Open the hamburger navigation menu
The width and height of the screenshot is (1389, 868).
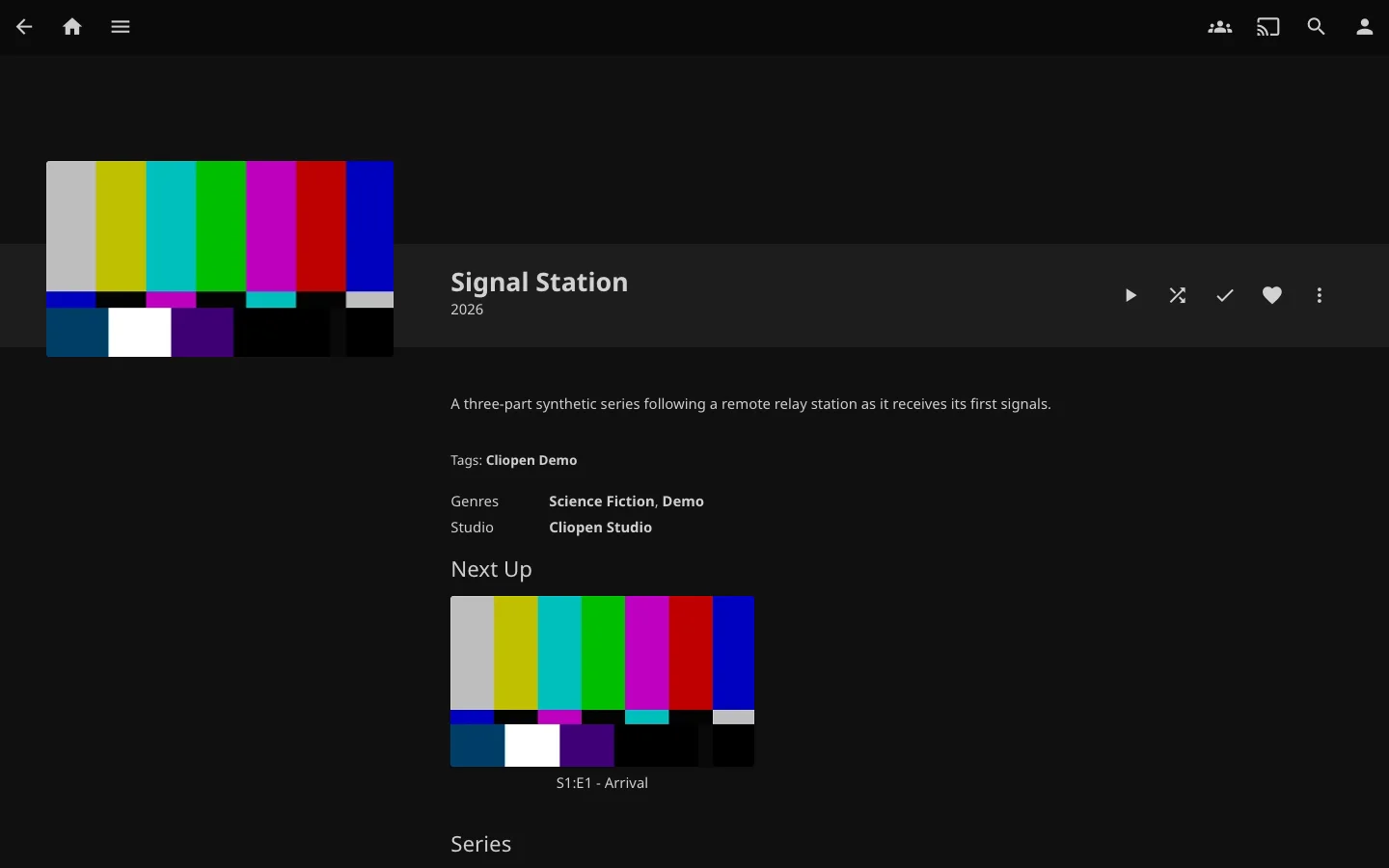(x=121, y=27)
